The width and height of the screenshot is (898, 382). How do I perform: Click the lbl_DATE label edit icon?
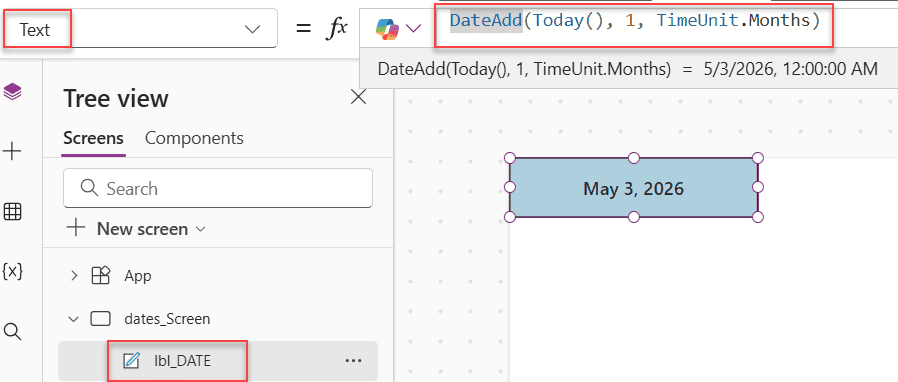pos(132,360)
